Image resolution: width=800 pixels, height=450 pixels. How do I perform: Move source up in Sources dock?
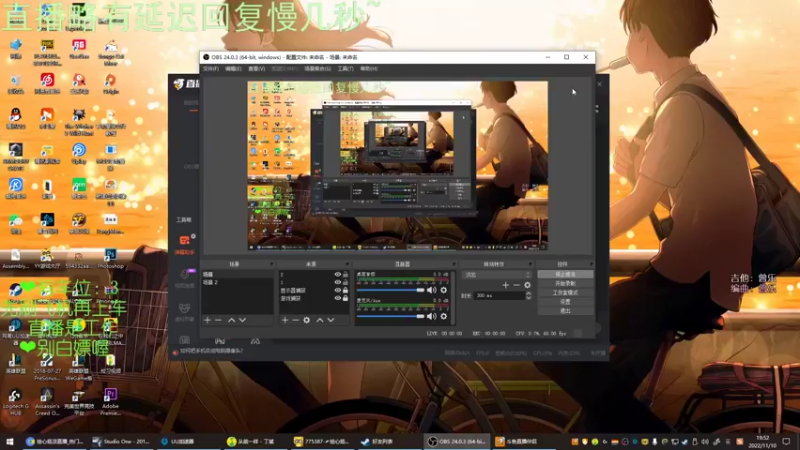click(319, 320)
